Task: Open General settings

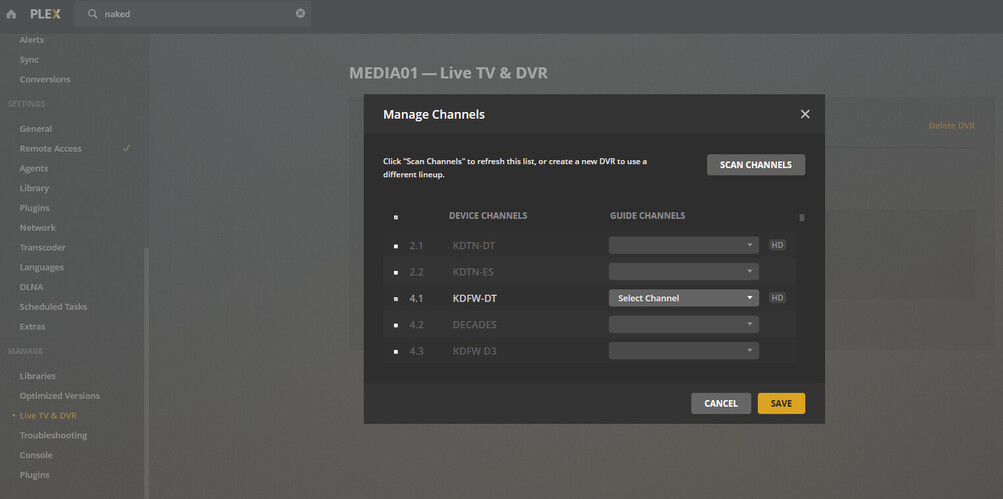Action: coord(35,129)
